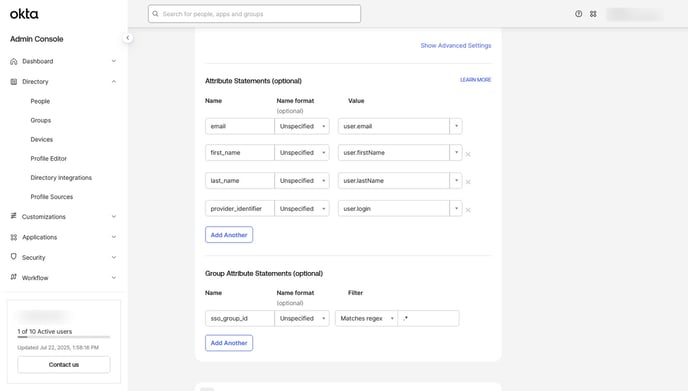The height and width of the screenshot is (391, 688).
Task: Click the first_name attribute name field
Action: [240, 153]
